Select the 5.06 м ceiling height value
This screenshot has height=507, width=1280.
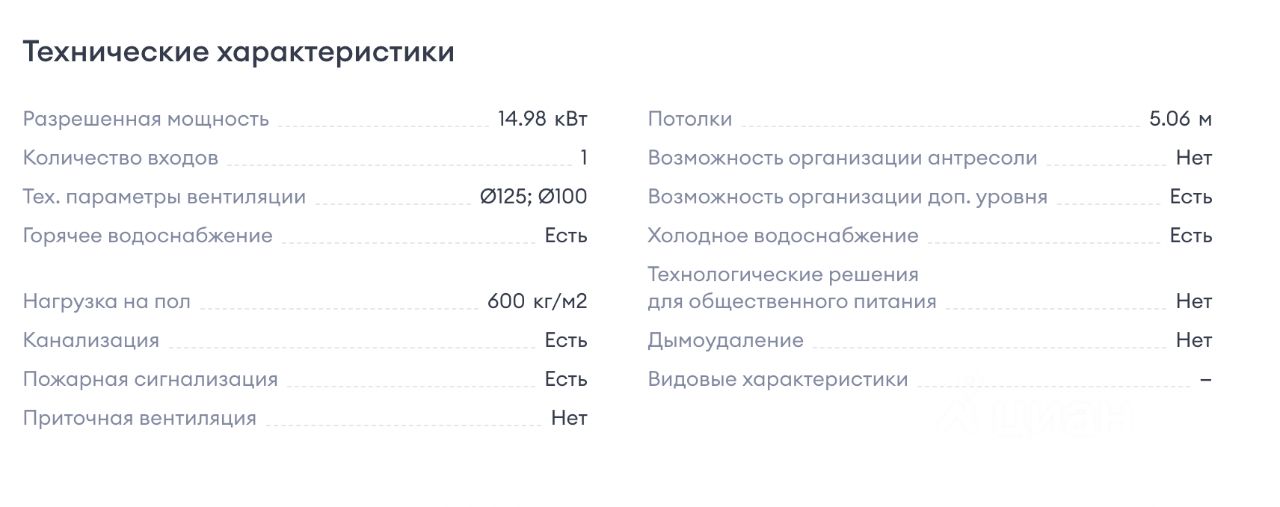[x=1180, y=119]
